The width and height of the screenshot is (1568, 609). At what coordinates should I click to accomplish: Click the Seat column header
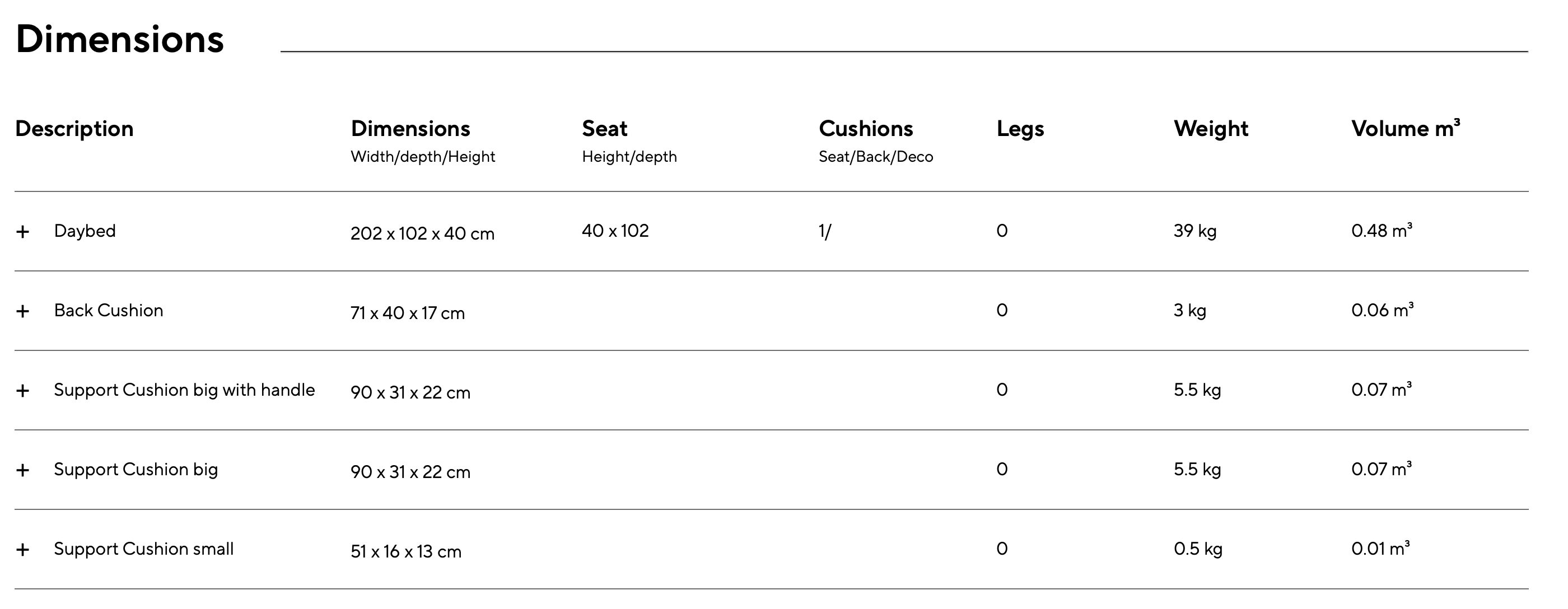click(x=604, y=129)
